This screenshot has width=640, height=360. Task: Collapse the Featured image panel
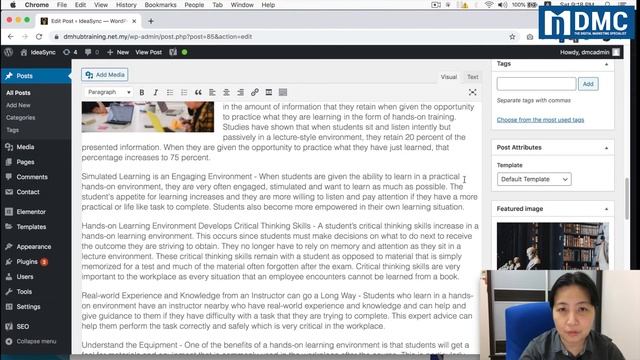[x=607, y=209]
